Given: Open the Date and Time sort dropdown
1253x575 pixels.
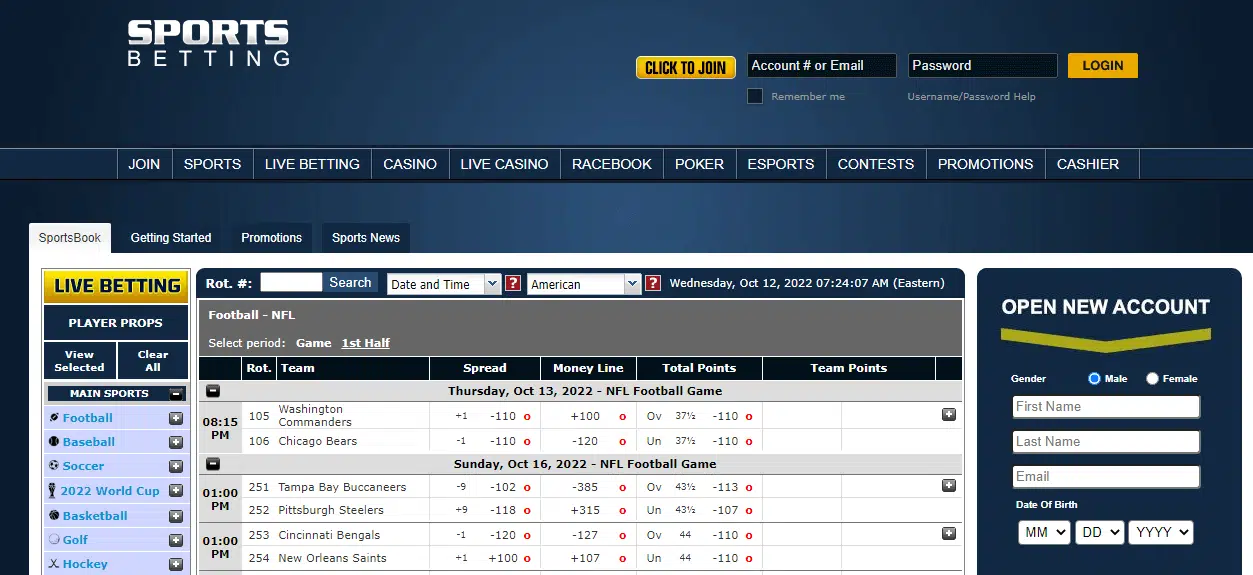Looking at the screenshot, I should pyautogui.click(x=444, y=284).
